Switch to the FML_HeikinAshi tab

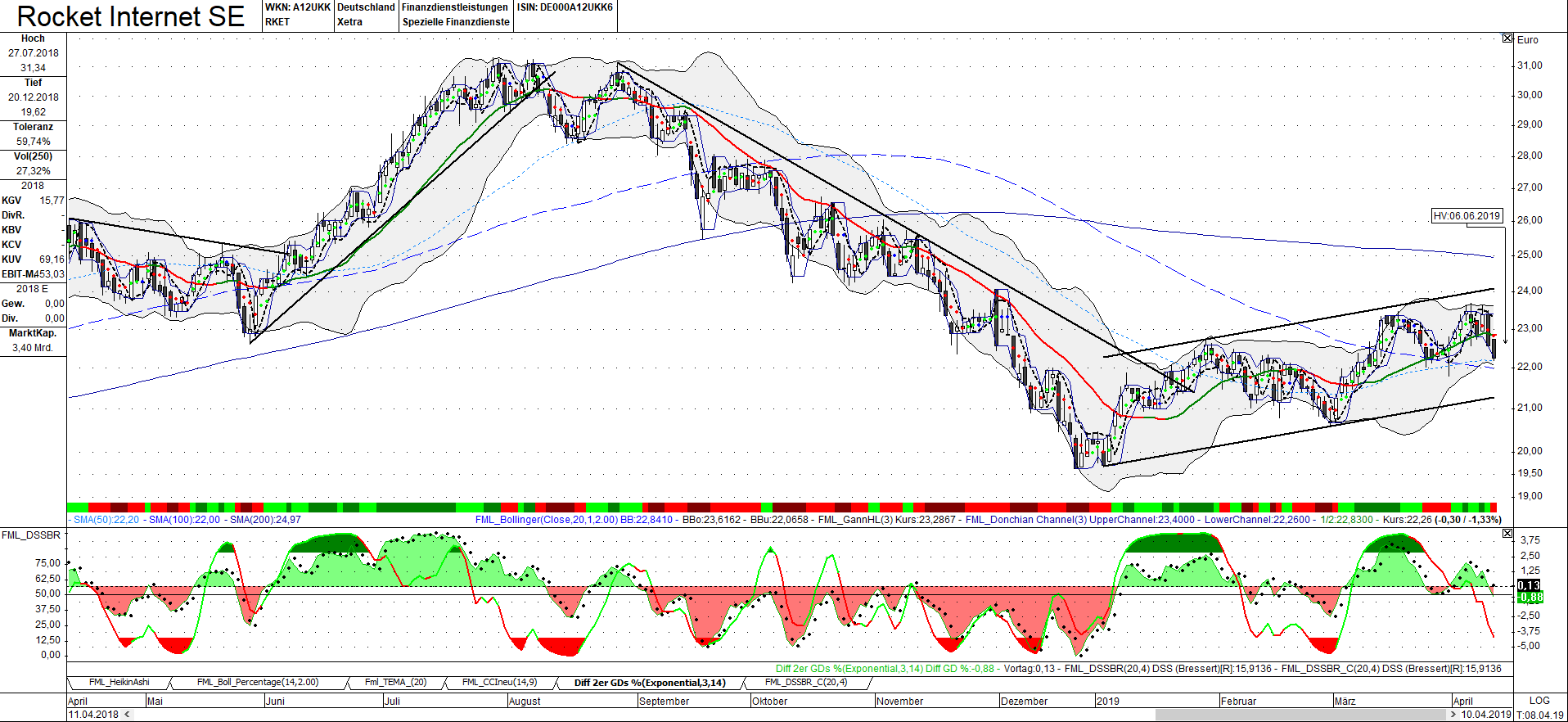click(119, 683)
